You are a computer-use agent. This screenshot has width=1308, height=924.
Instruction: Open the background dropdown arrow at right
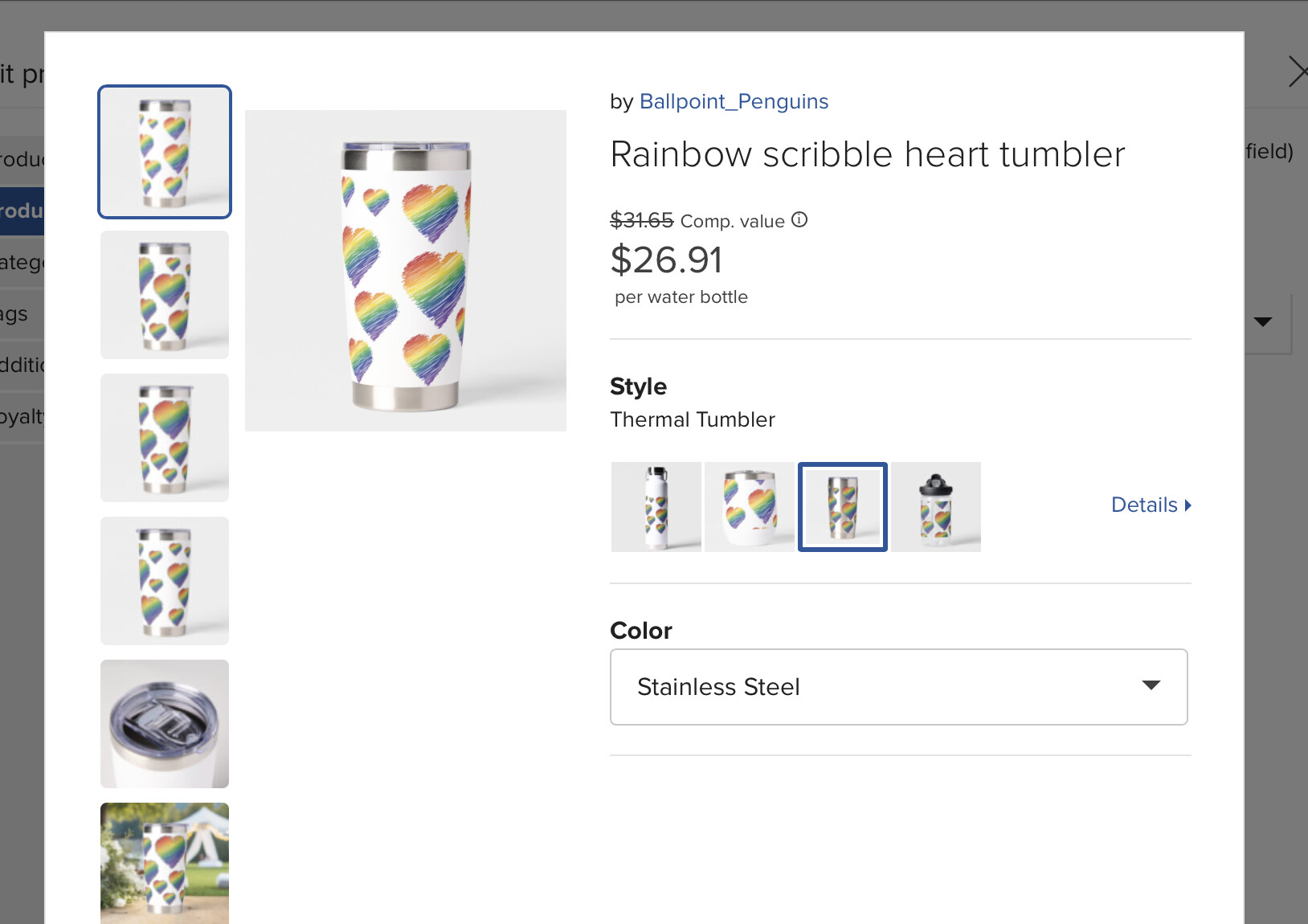(x=1263, y=321)
